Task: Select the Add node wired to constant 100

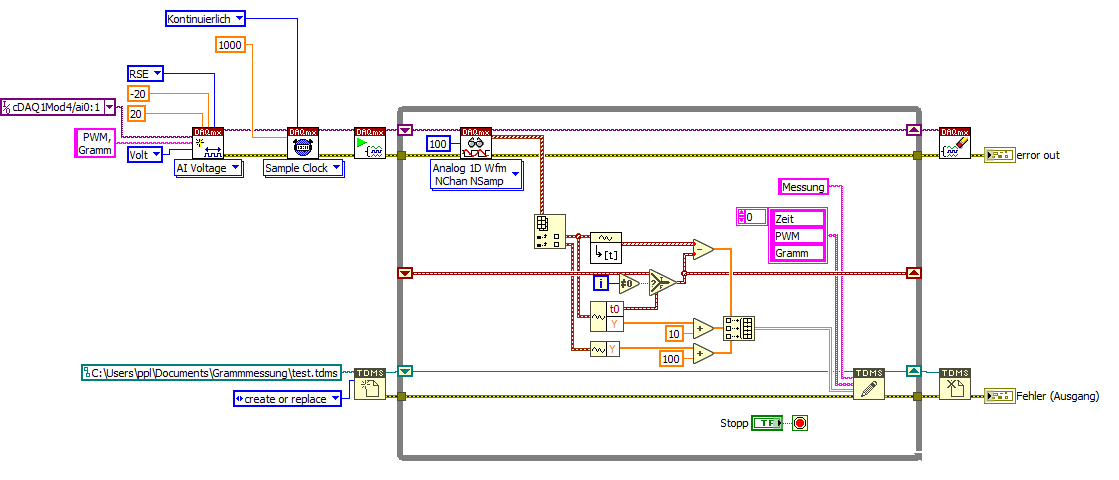Action: coord(704,354)
